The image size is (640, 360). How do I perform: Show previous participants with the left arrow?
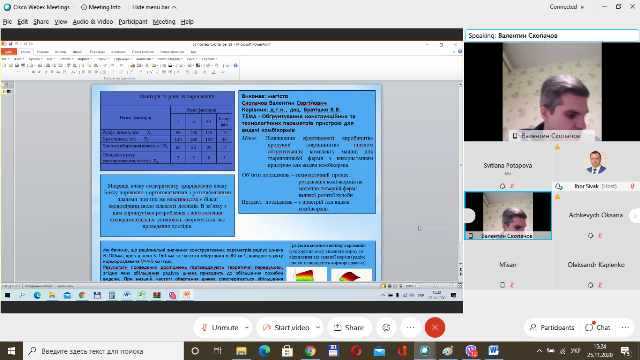pos(469,216)
